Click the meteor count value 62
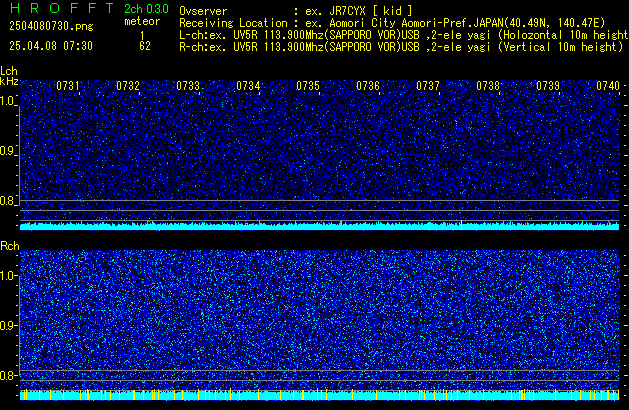The height and width of the screenshot is (410, 629). [145, 46]
